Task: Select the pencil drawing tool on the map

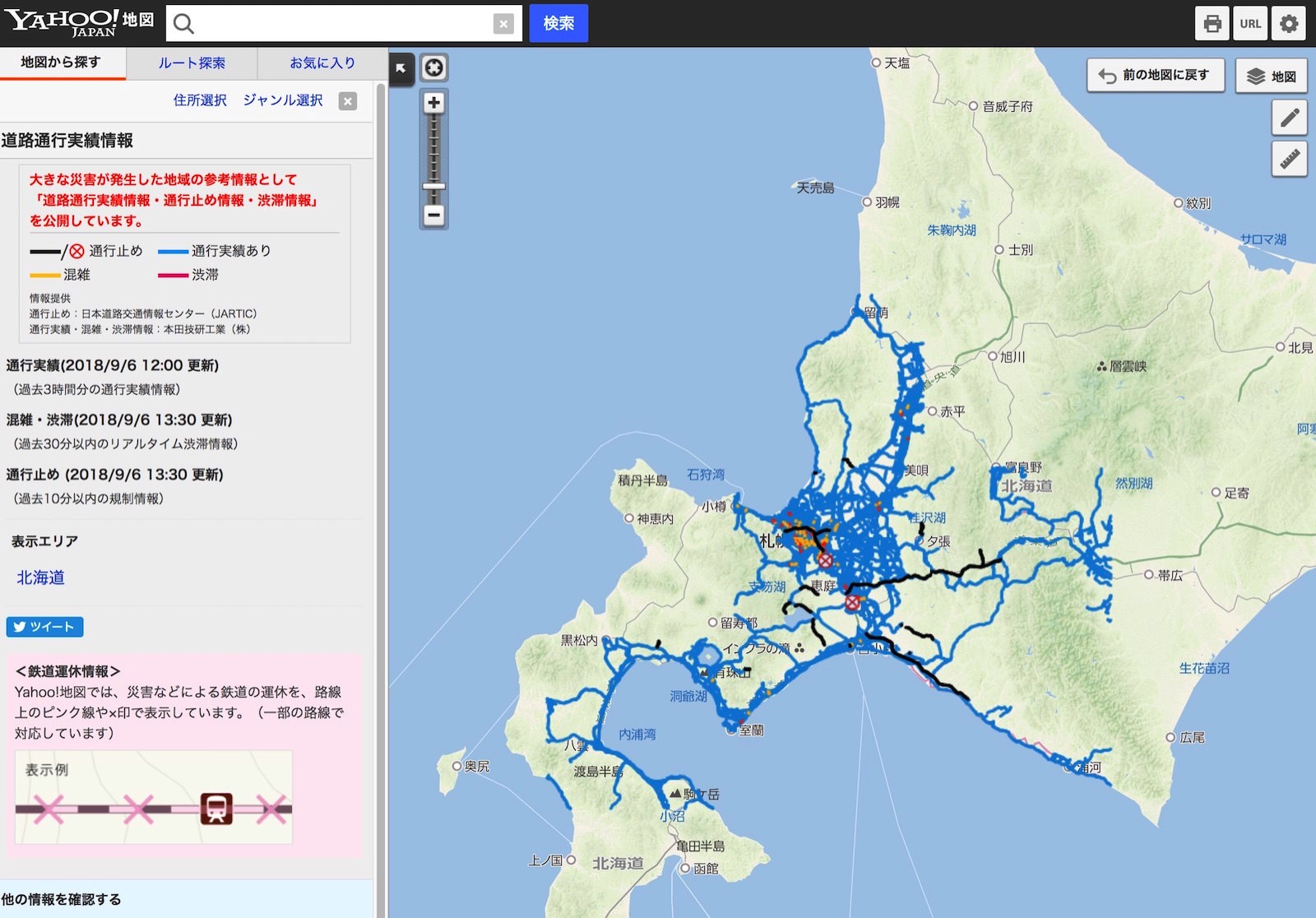Action: click(1289, 118)
